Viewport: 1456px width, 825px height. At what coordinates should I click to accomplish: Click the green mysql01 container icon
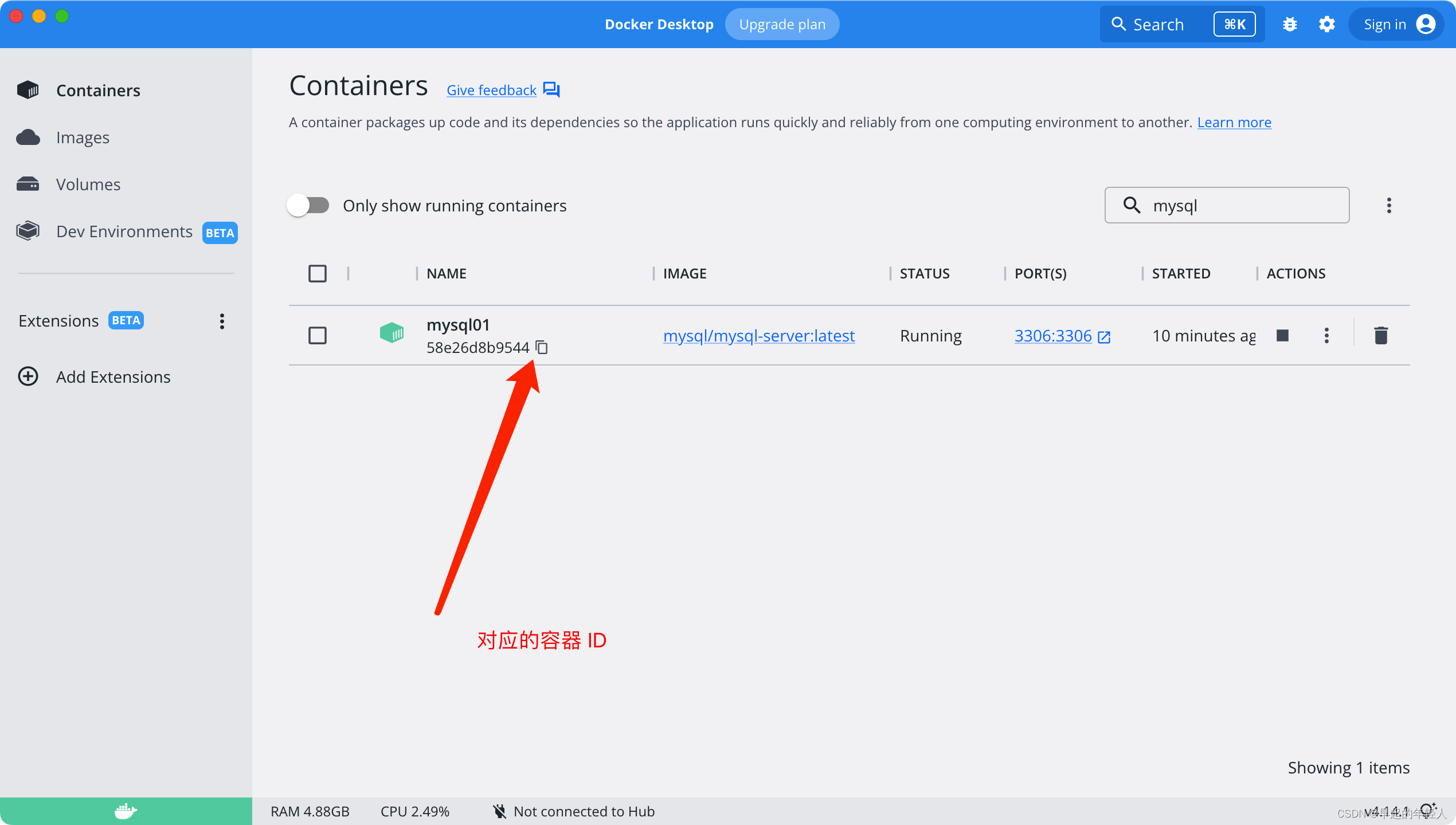[392, 333]
